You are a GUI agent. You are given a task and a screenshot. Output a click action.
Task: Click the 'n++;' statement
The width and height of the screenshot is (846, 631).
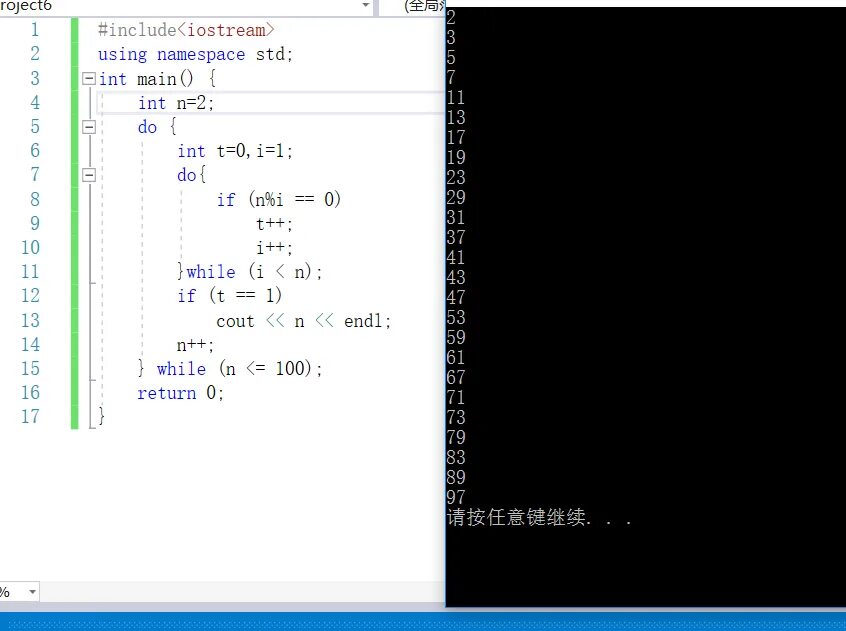[195, 345]
